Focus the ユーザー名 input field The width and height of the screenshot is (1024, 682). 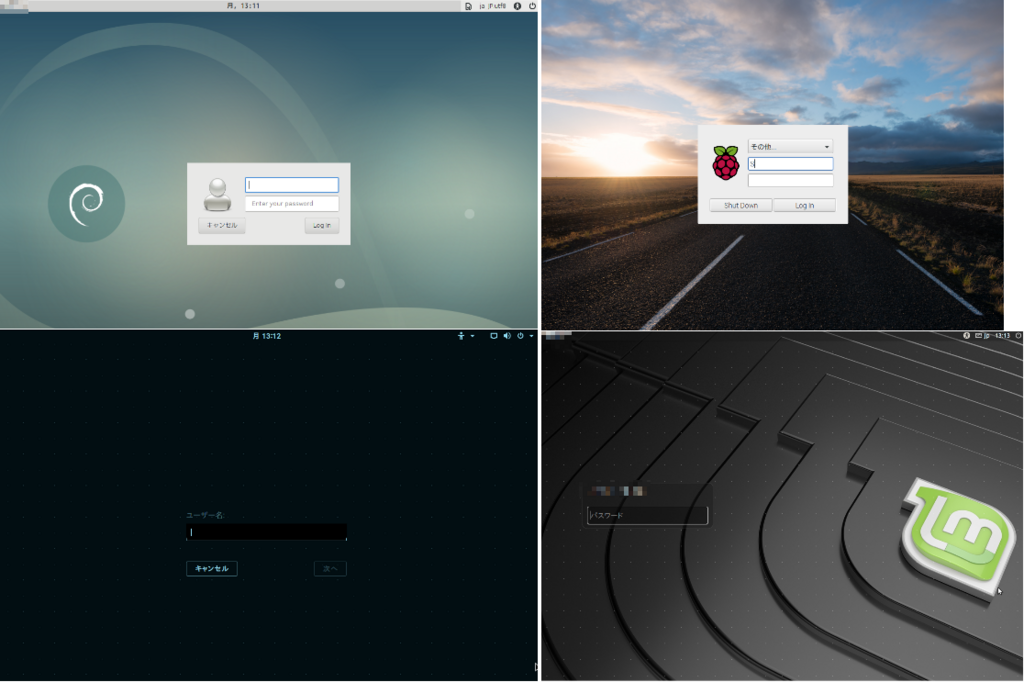click(x=266, y=532)
